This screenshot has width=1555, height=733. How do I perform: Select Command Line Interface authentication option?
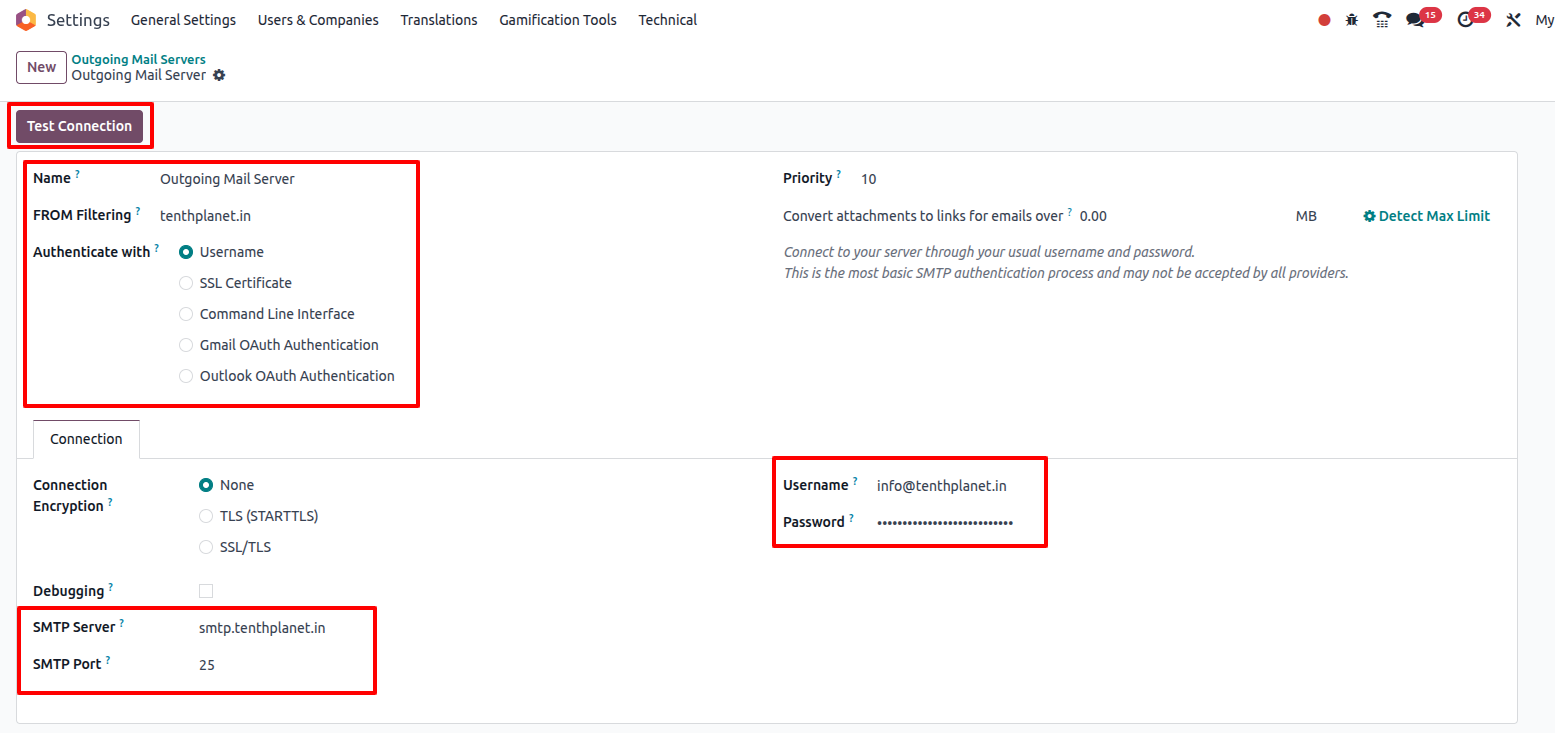186,314
